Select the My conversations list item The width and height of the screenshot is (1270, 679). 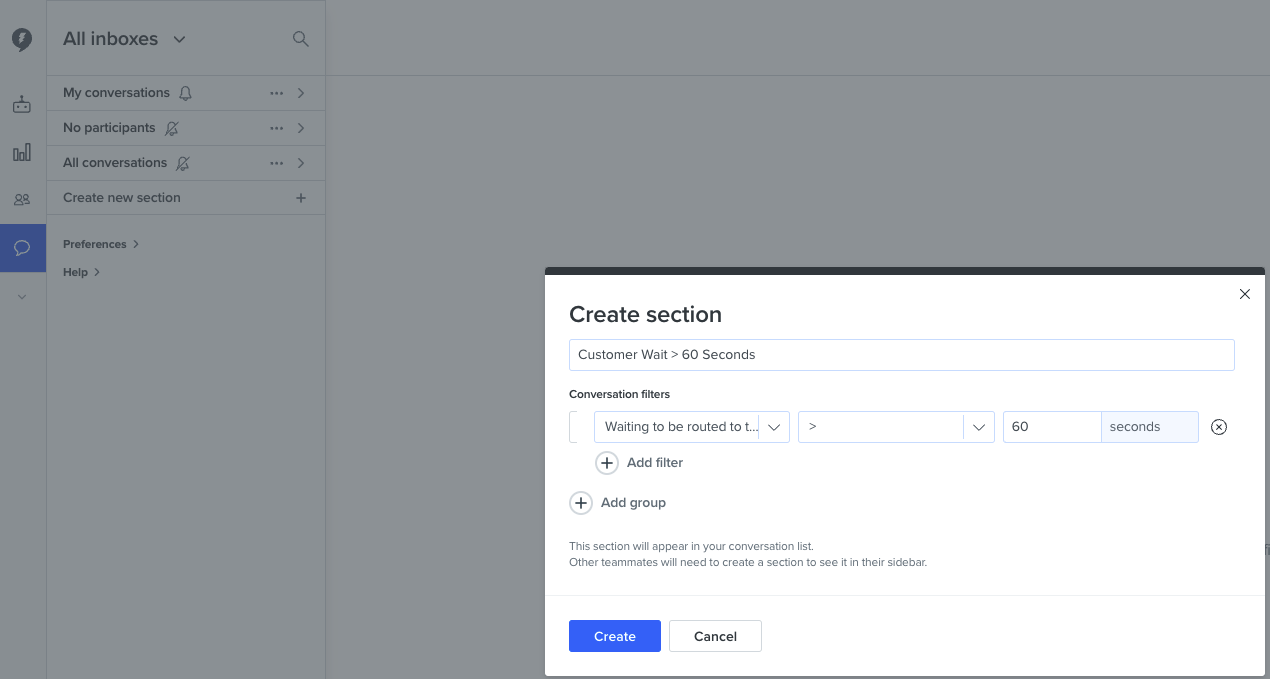186,93
